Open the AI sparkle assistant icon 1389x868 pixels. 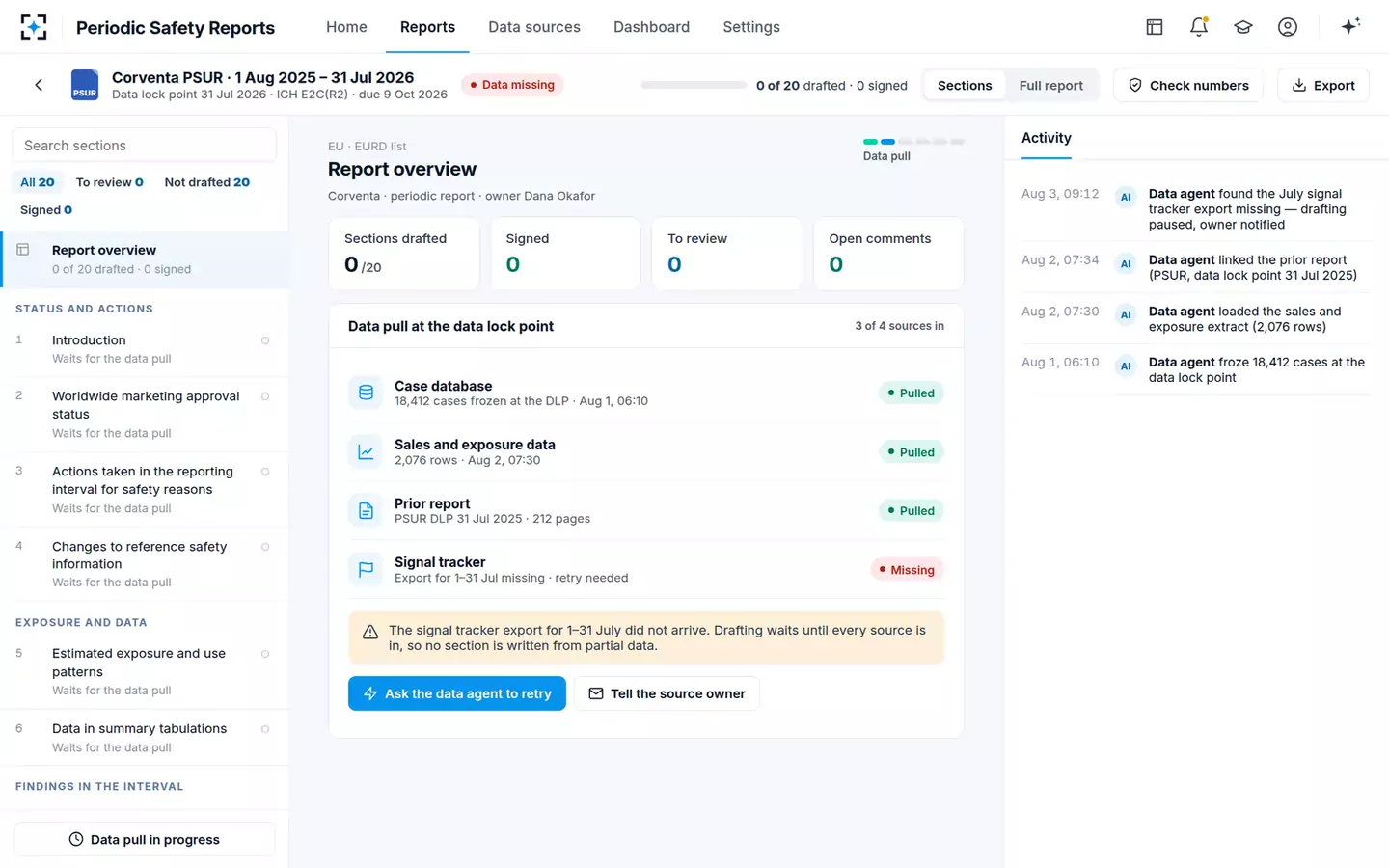tap(1350, 26)
